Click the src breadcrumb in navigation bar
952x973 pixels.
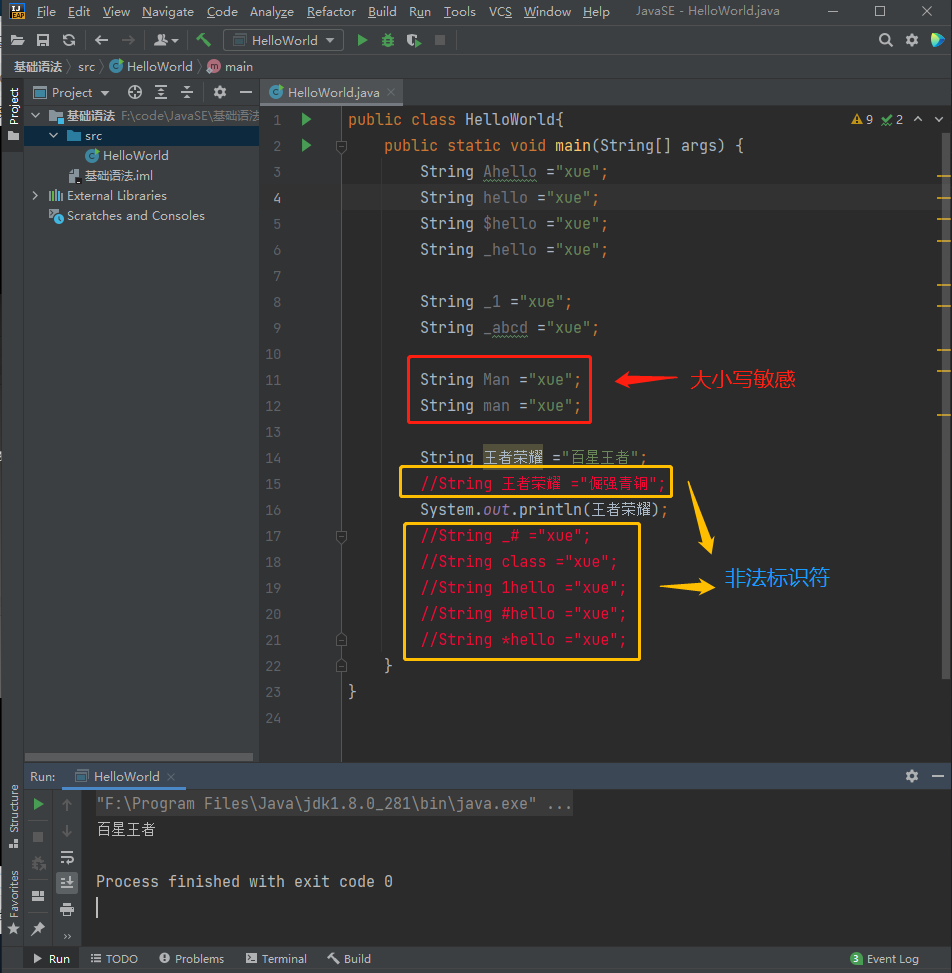(86, 66)
